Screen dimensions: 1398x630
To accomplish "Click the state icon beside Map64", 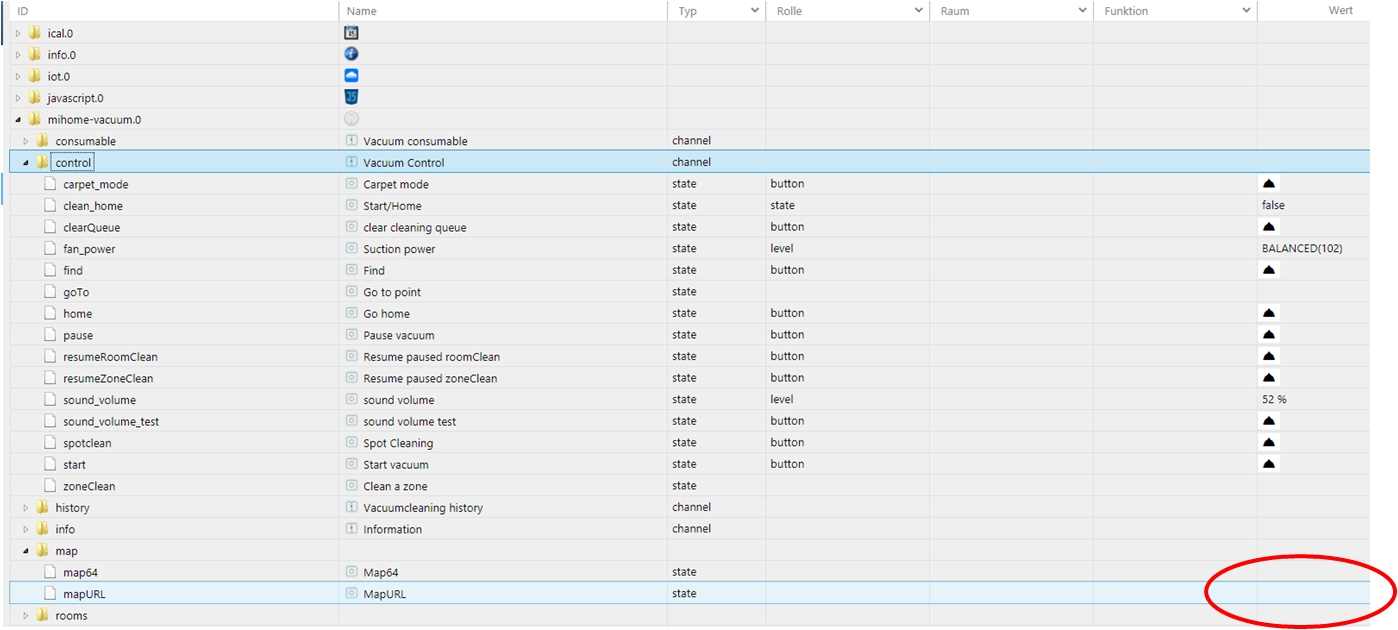I will tap(351, 572).
